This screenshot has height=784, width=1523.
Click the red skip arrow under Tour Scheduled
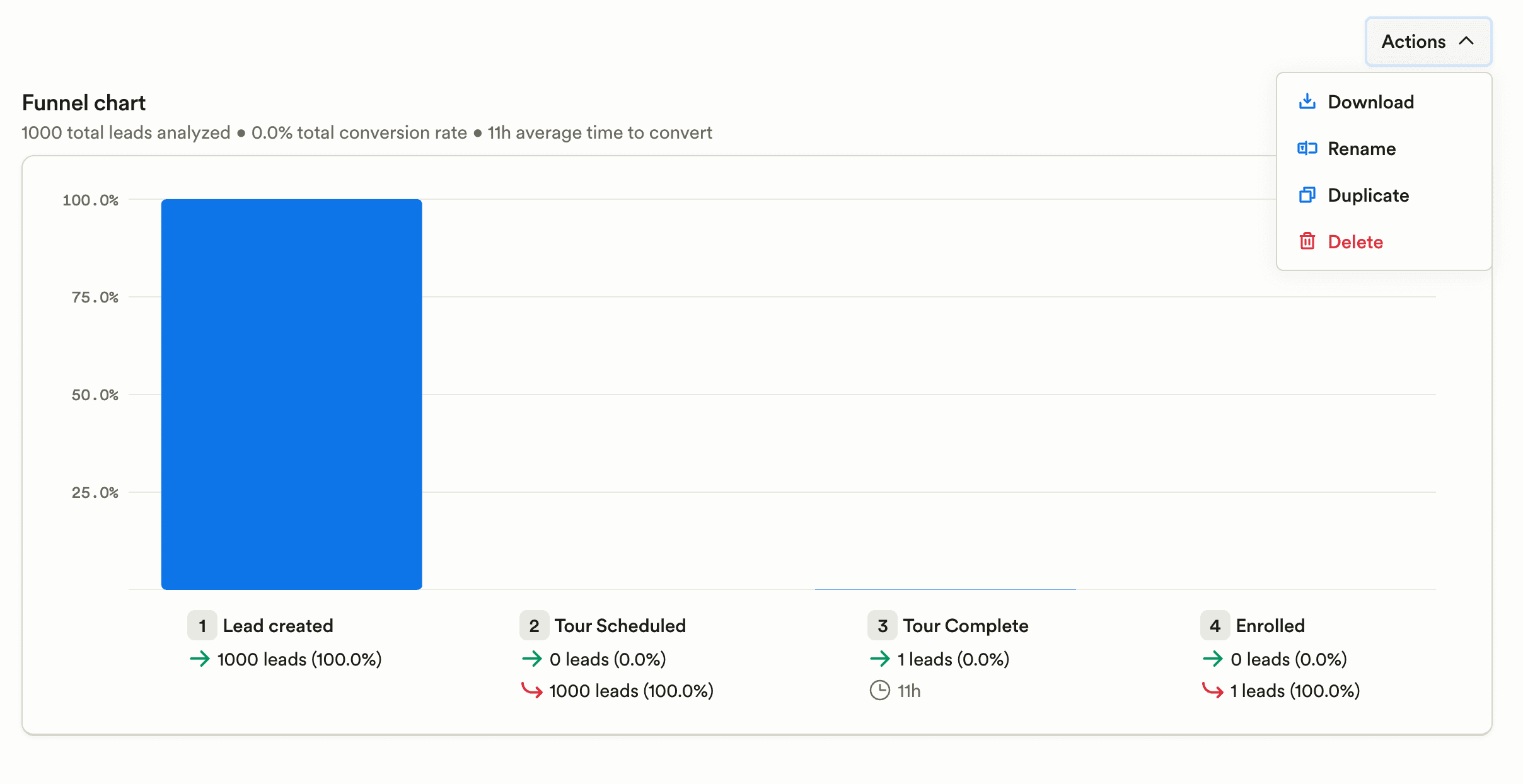click(531, 690)
